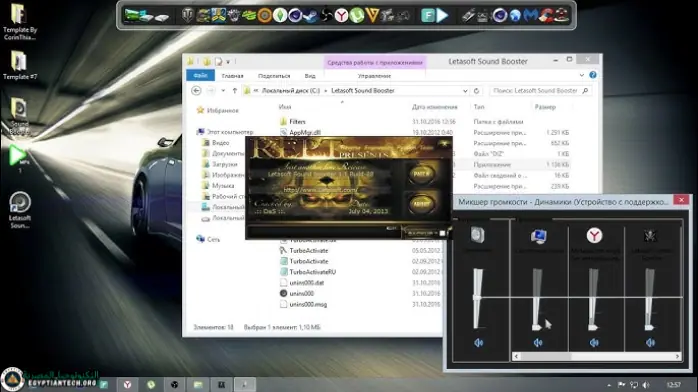Click the system sounds icon in mixer
This screenshot has width=698, height=392.
click(538, 236)
